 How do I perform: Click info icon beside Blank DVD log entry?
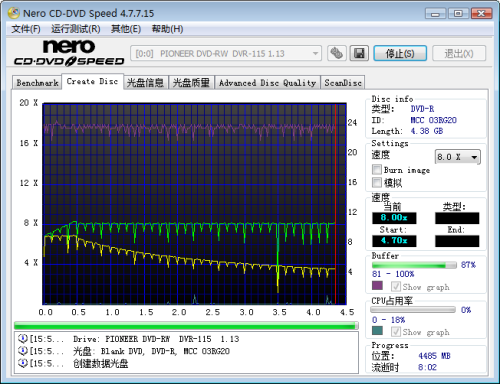point(22,351)
